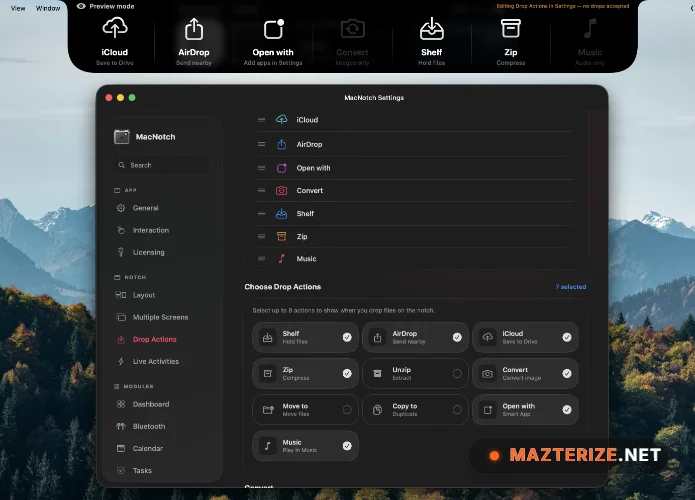This screenshot has width=695, height=500.
Task: Deselect the Open with Smart App checkbox
Action: pos(567,410)
